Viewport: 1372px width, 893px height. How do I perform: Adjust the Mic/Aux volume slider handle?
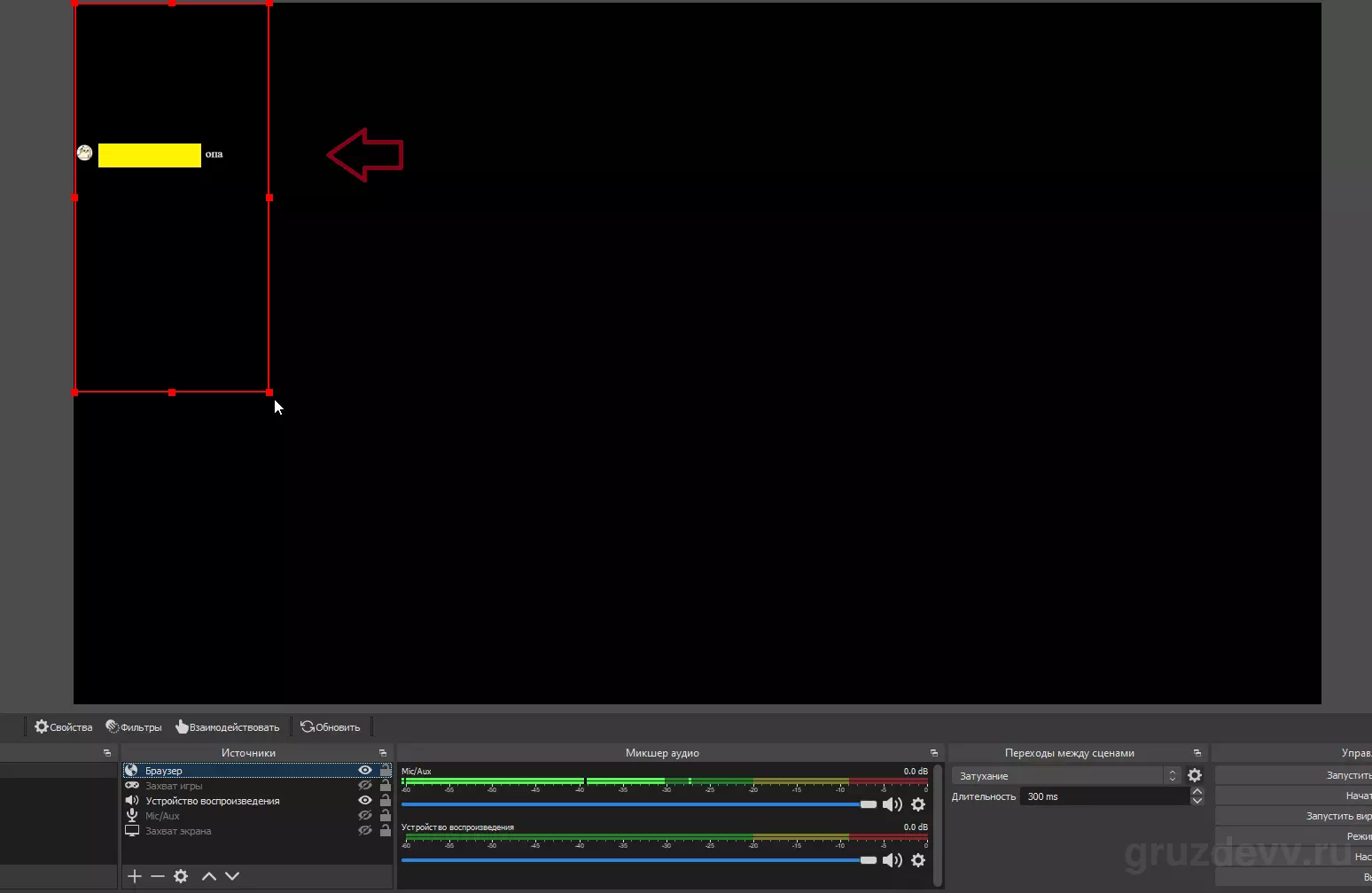pyautogui.click(x=869, y=804)
